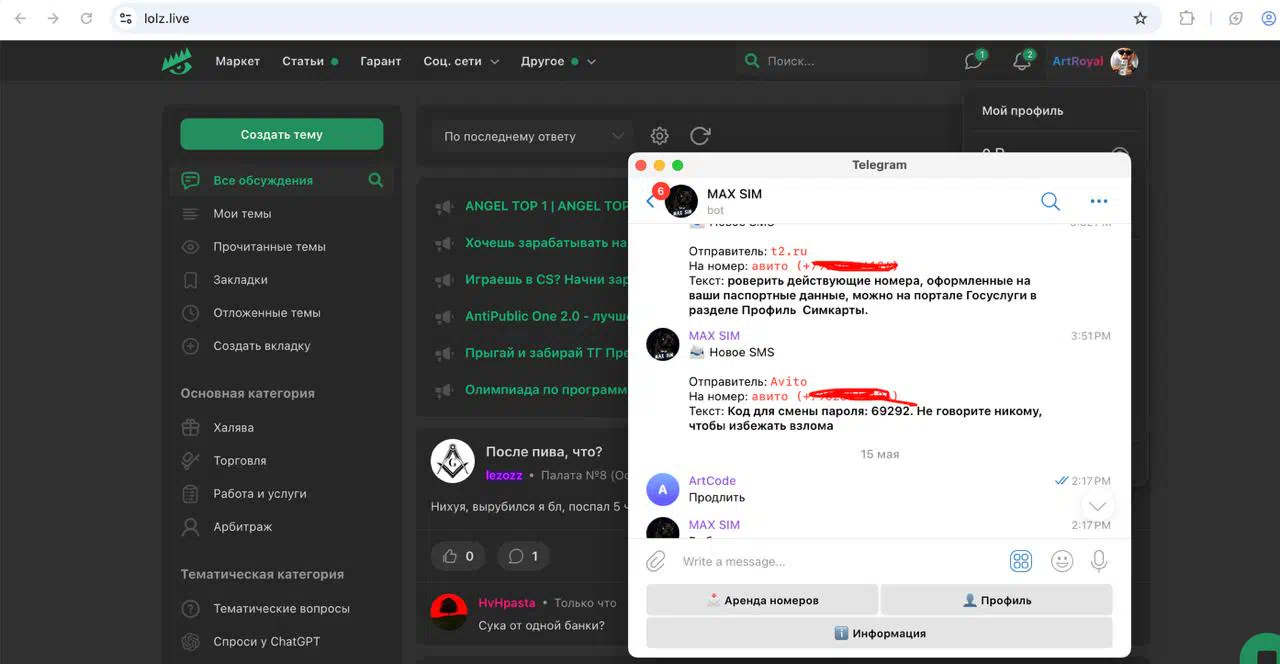The width and height of the screenshot is (1280, 664).
Task: Open the Торговля category
Action: click(x=240, y=461)
